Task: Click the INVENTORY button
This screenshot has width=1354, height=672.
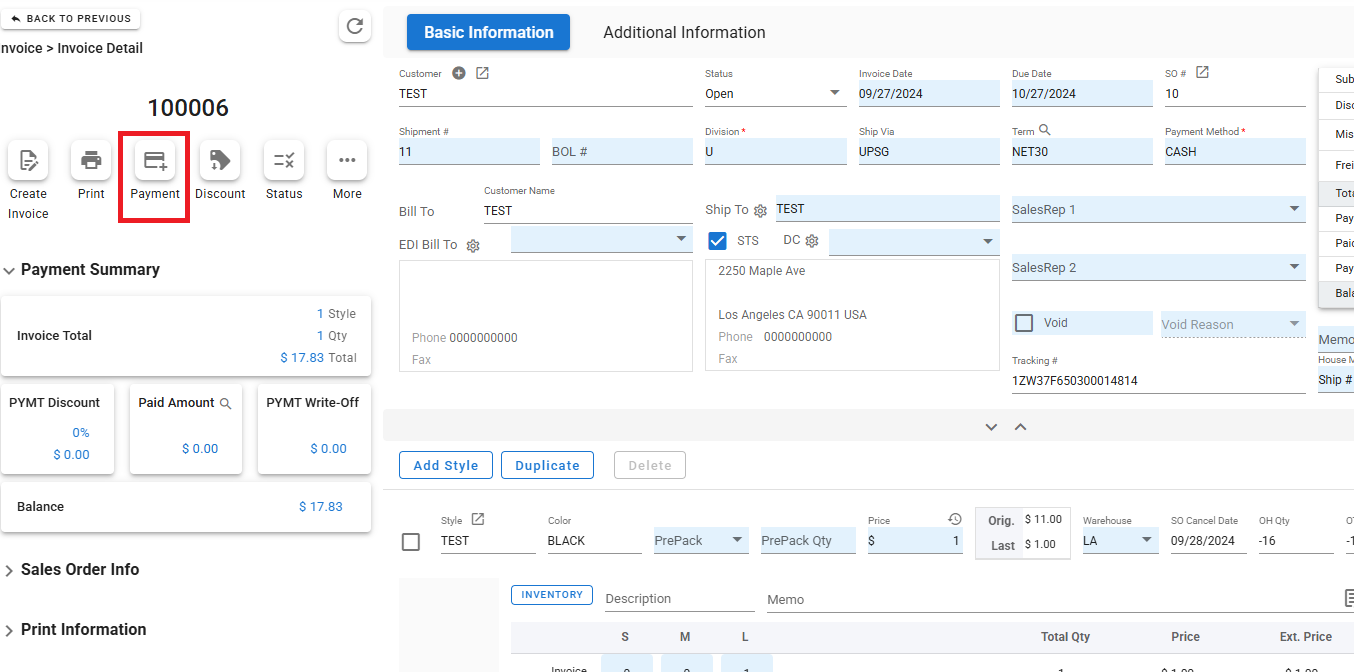Action: pyautogui.click(x=552, y=595)
